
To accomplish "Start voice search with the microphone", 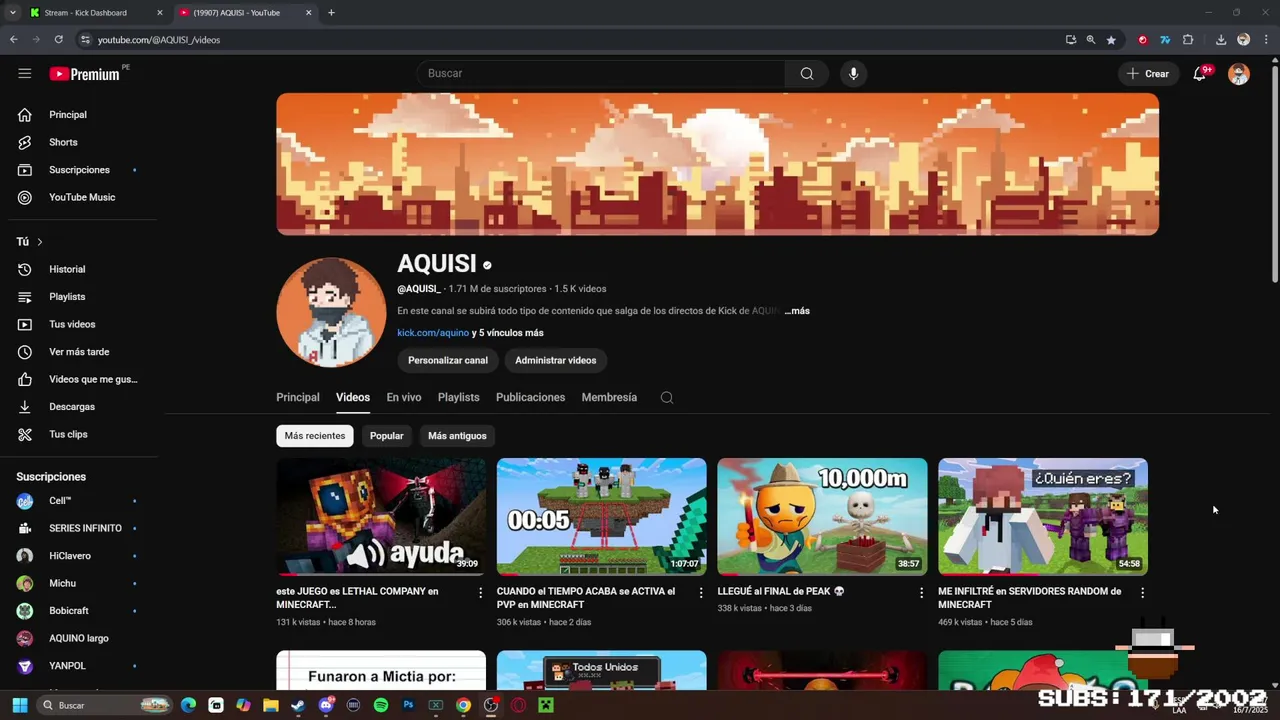I will pos(853,73).
